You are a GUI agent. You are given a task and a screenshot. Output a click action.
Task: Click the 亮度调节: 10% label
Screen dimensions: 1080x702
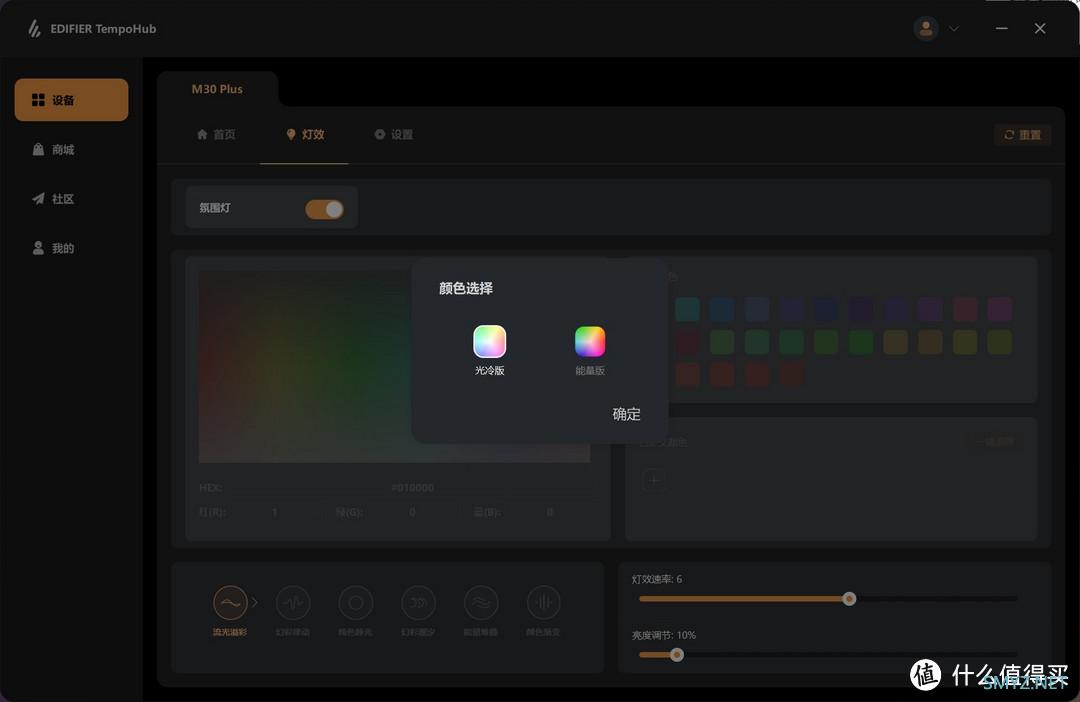point(664,635)
